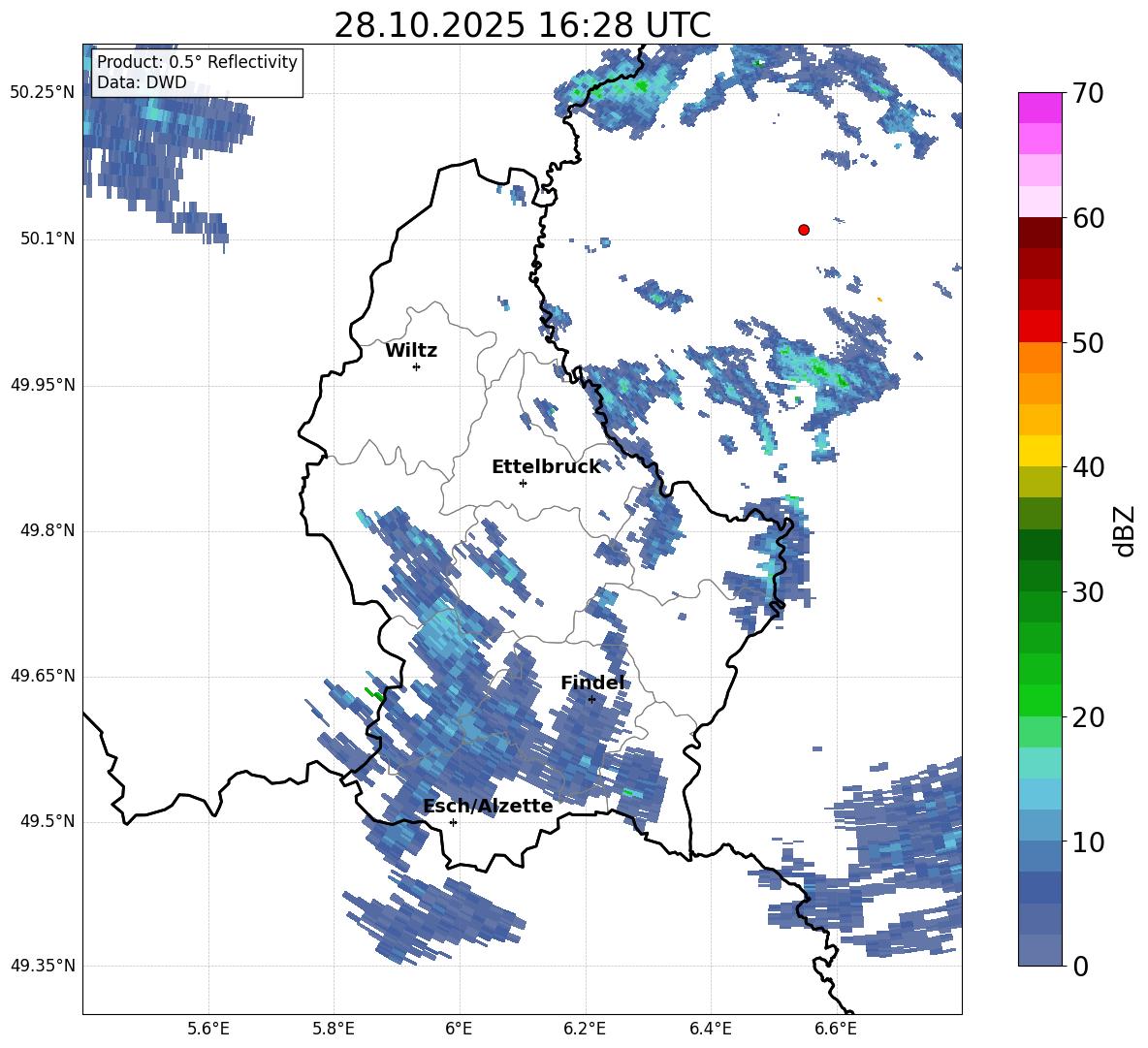
Task: Click the Esch/Alzette station label
Action: [x=488, y=806]
